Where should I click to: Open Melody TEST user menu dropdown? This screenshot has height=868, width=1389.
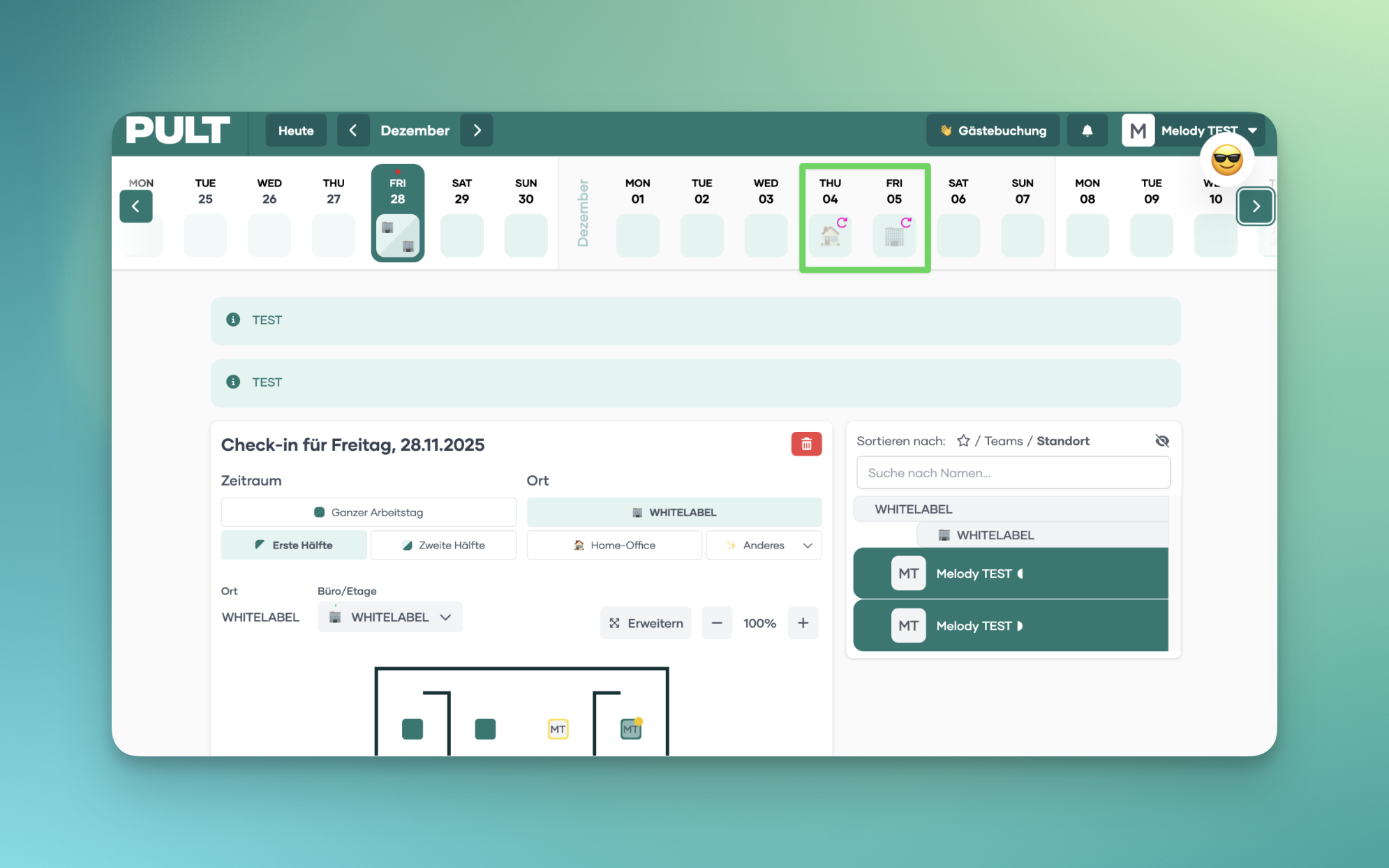[1251, 130]
